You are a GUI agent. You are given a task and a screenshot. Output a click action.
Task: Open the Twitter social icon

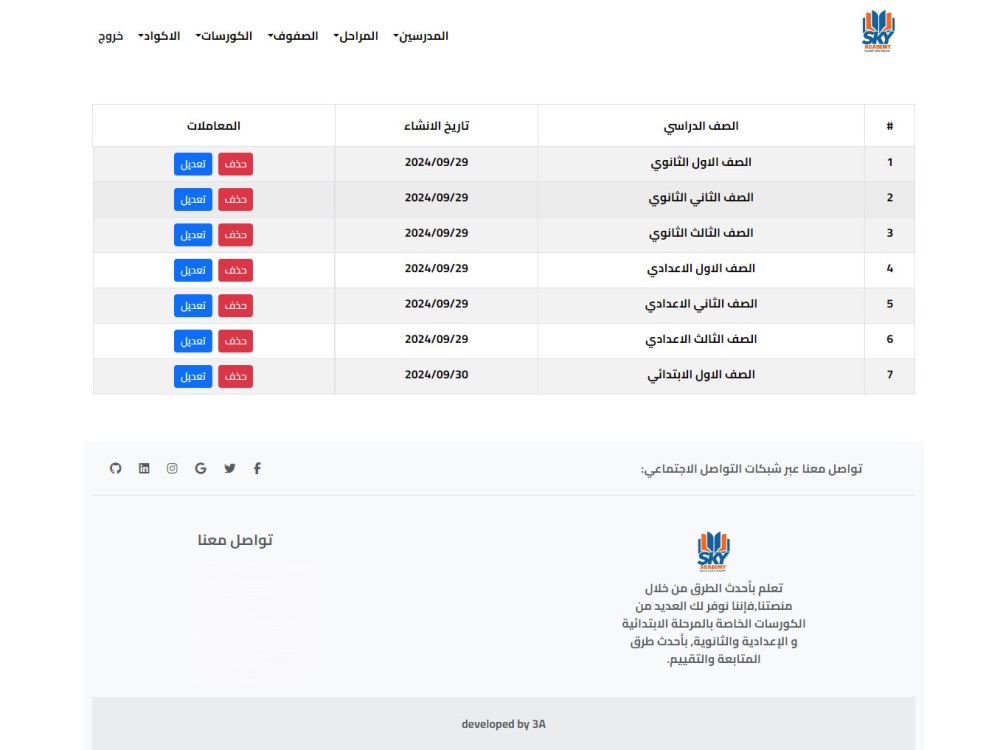pyautogui.click(x=230, y=469)
